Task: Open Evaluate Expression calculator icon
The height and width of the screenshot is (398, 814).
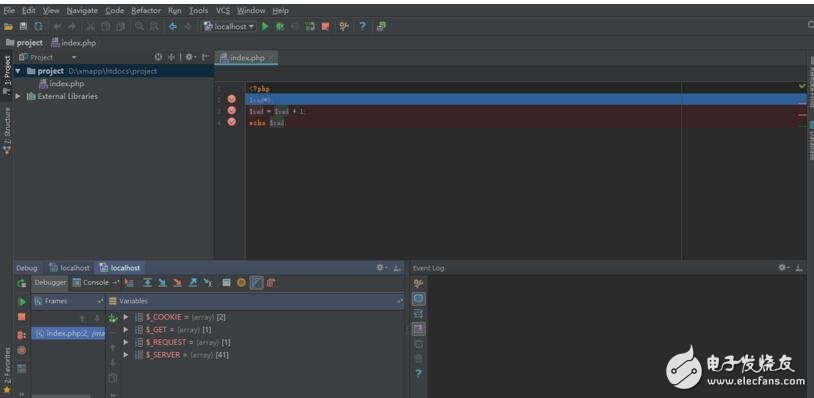Action: click(226, 283)
